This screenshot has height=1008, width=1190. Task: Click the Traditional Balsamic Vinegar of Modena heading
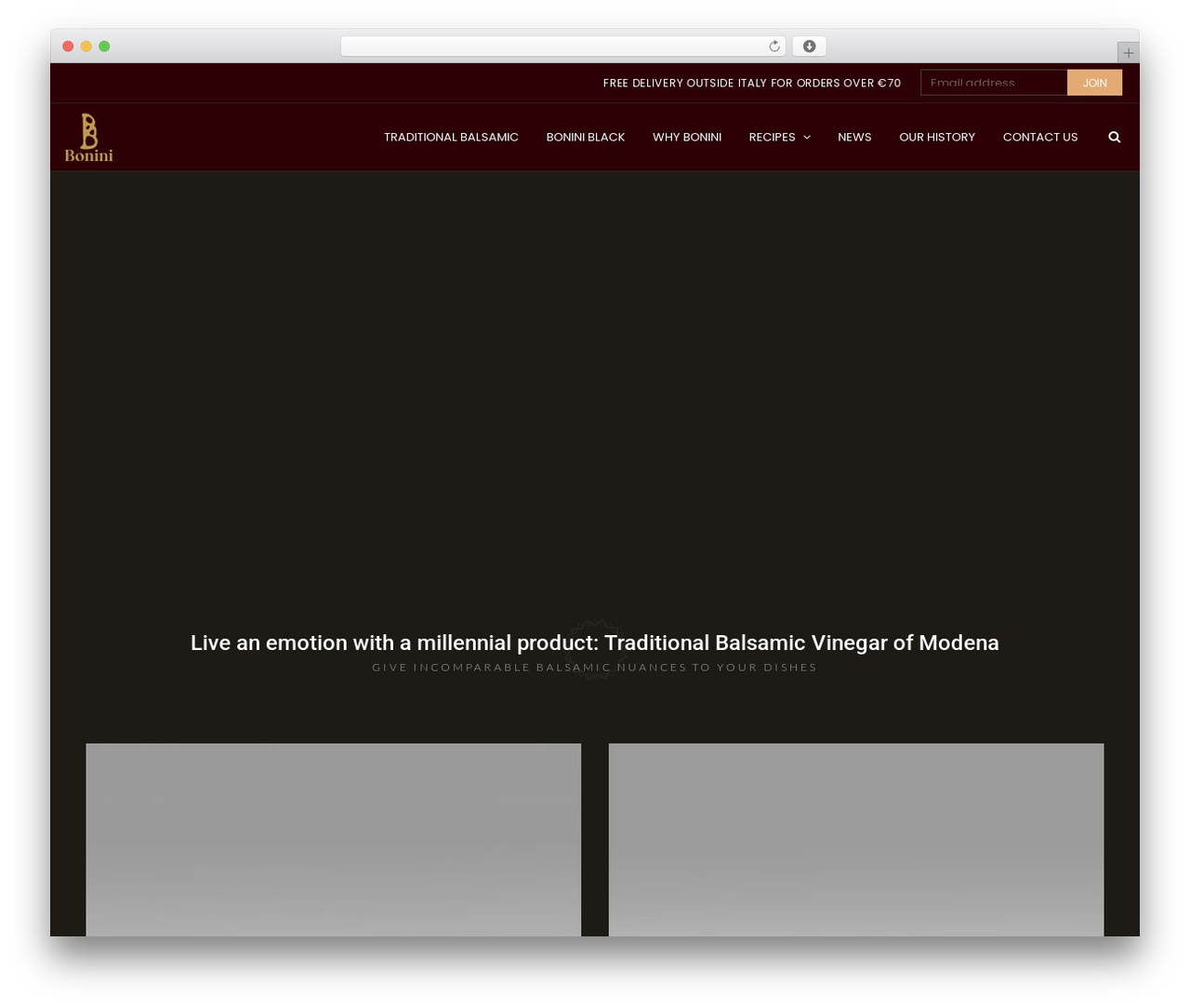(595, 643)
